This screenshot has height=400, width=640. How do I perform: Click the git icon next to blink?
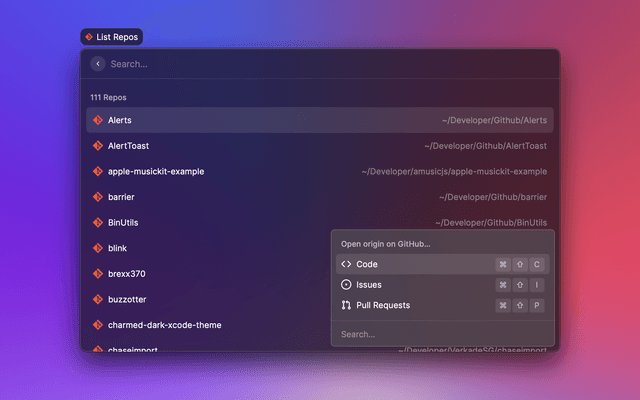[97, 248]
